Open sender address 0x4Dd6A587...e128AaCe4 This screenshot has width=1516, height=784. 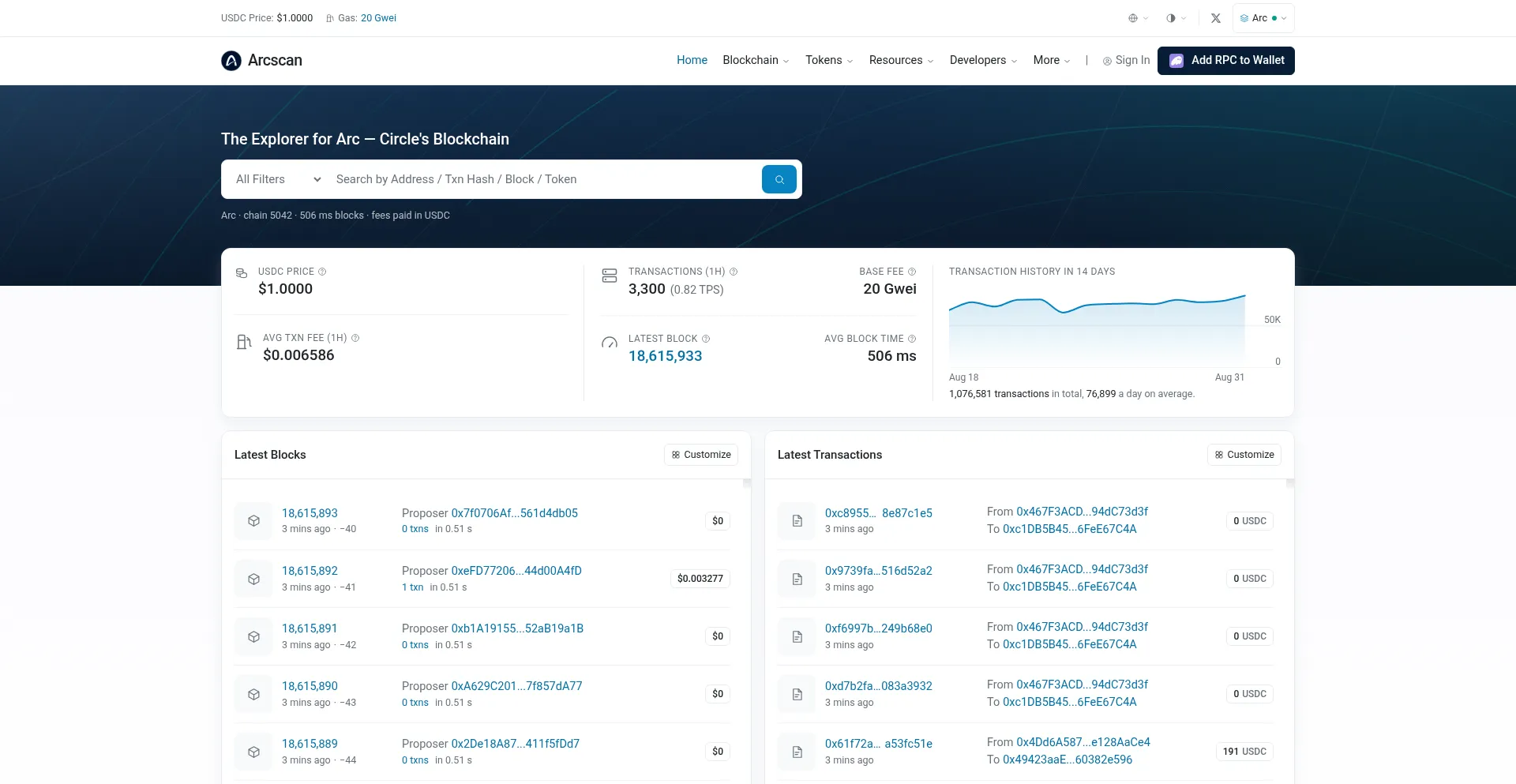click(1083, 742)
